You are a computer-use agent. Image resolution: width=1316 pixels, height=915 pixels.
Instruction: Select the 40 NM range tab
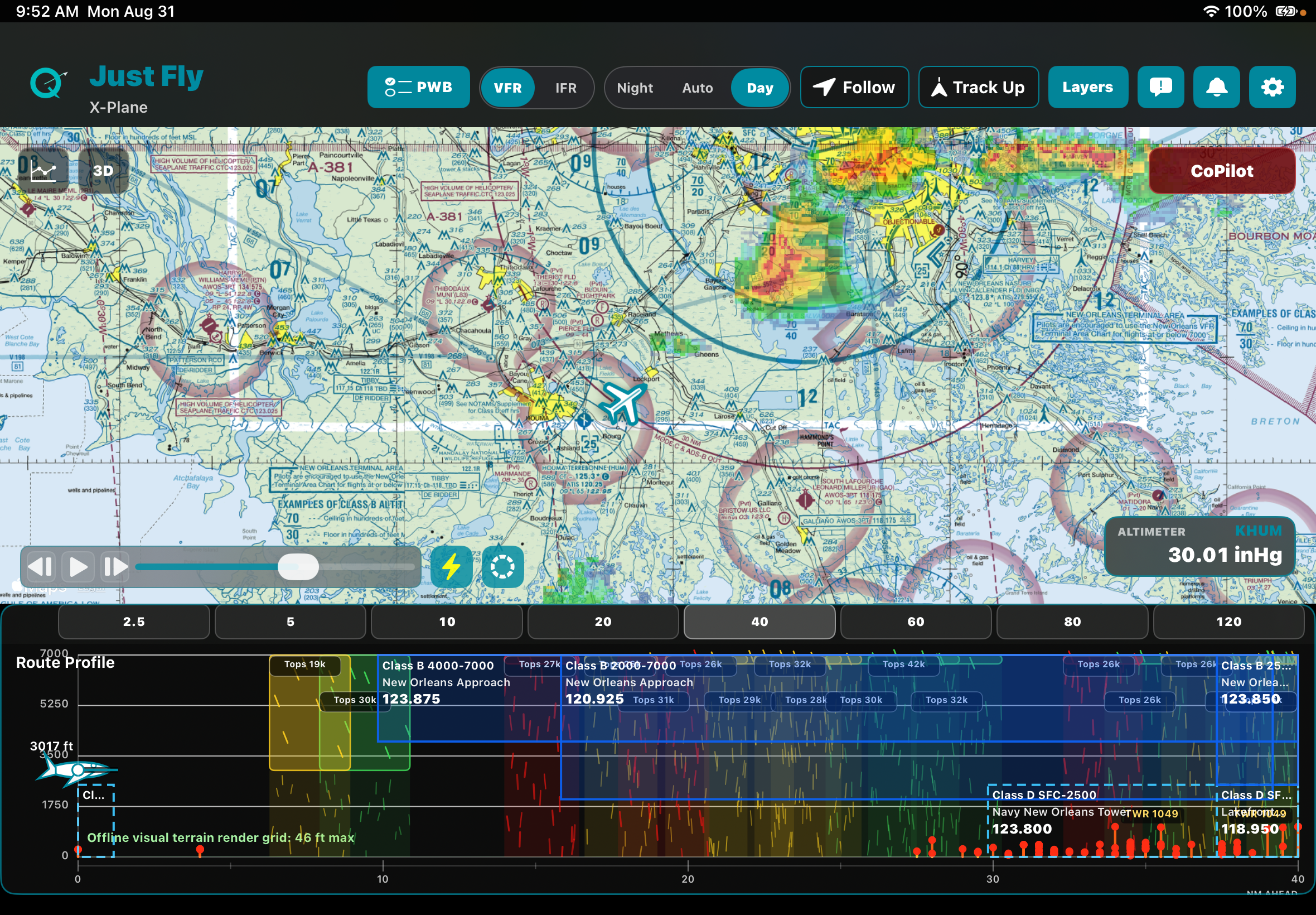[759, 622]
